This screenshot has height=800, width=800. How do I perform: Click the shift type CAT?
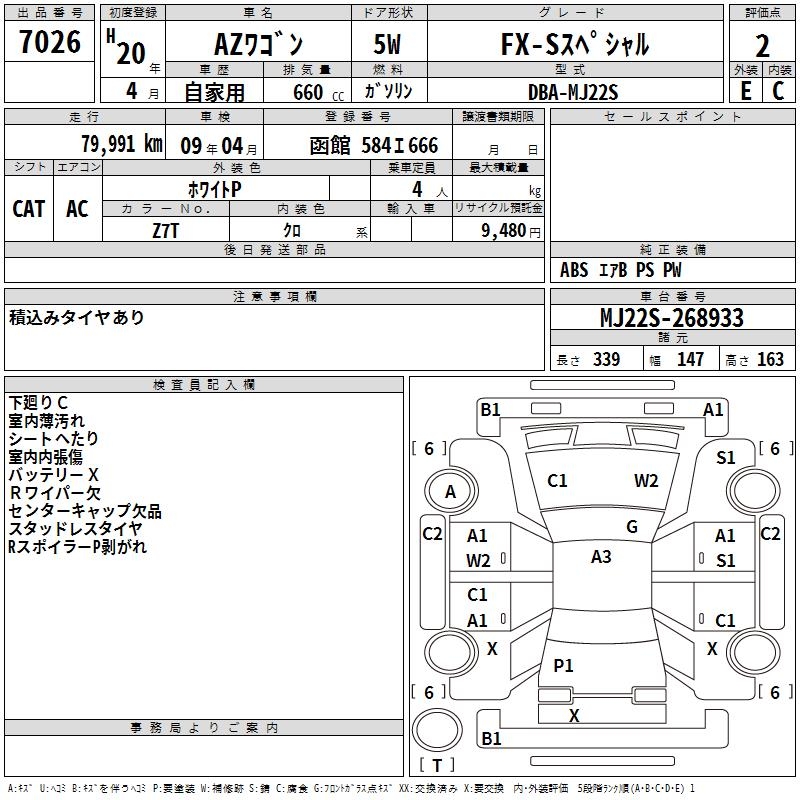click(x=29, y=209)
